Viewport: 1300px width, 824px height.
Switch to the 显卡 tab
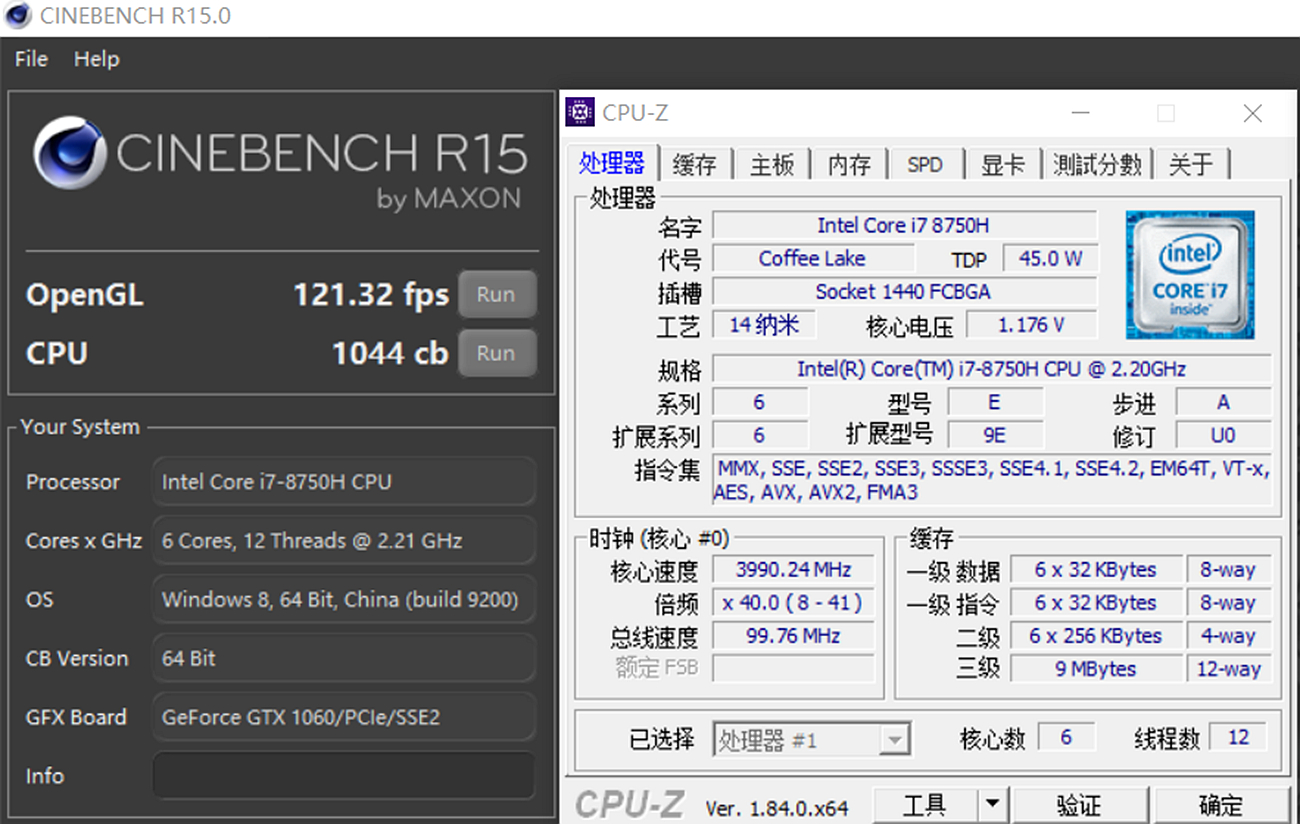(x=1002, y=165)
